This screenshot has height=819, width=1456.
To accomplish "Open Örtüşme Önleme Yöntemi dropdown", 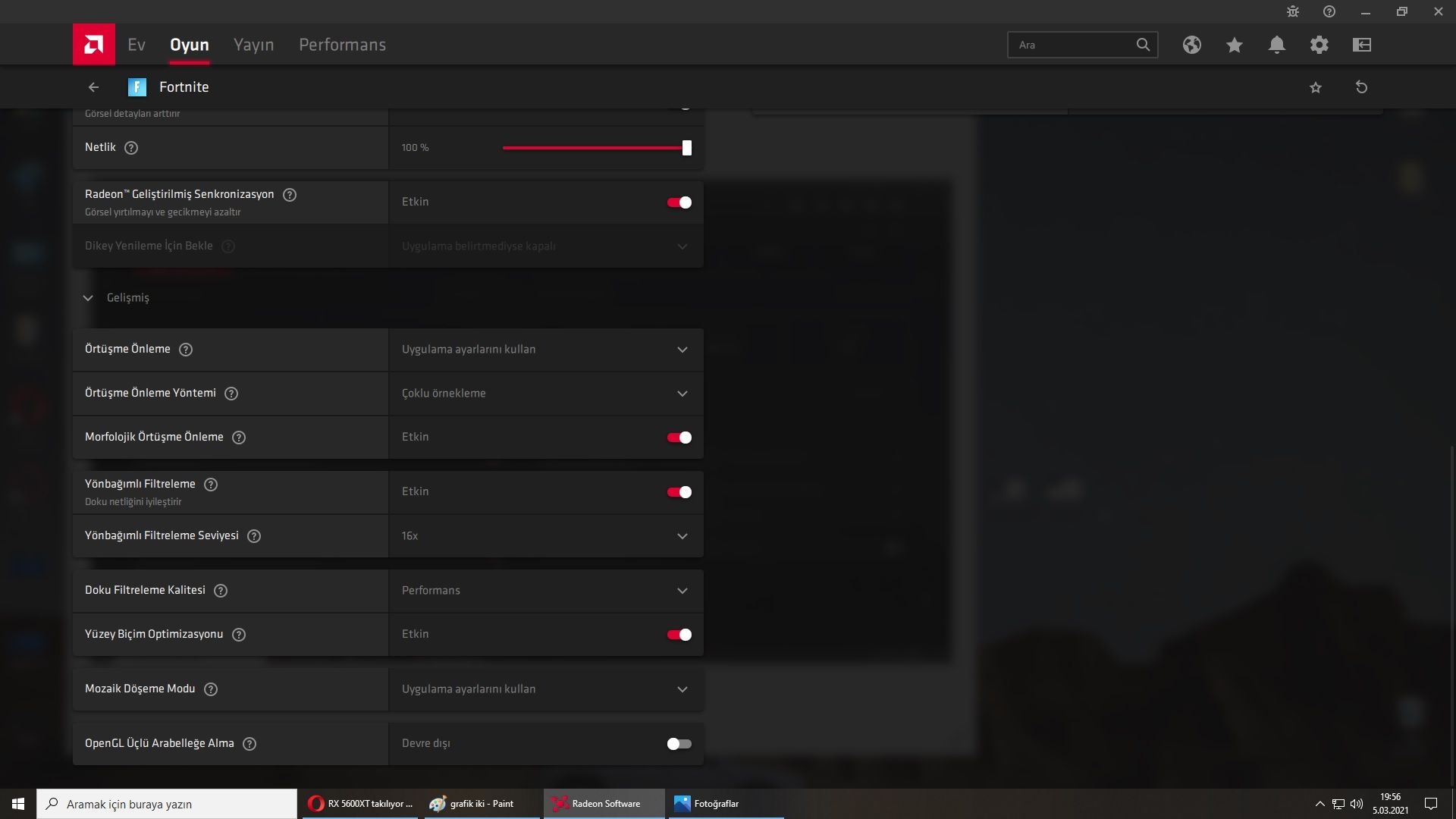I will [545, 394].
